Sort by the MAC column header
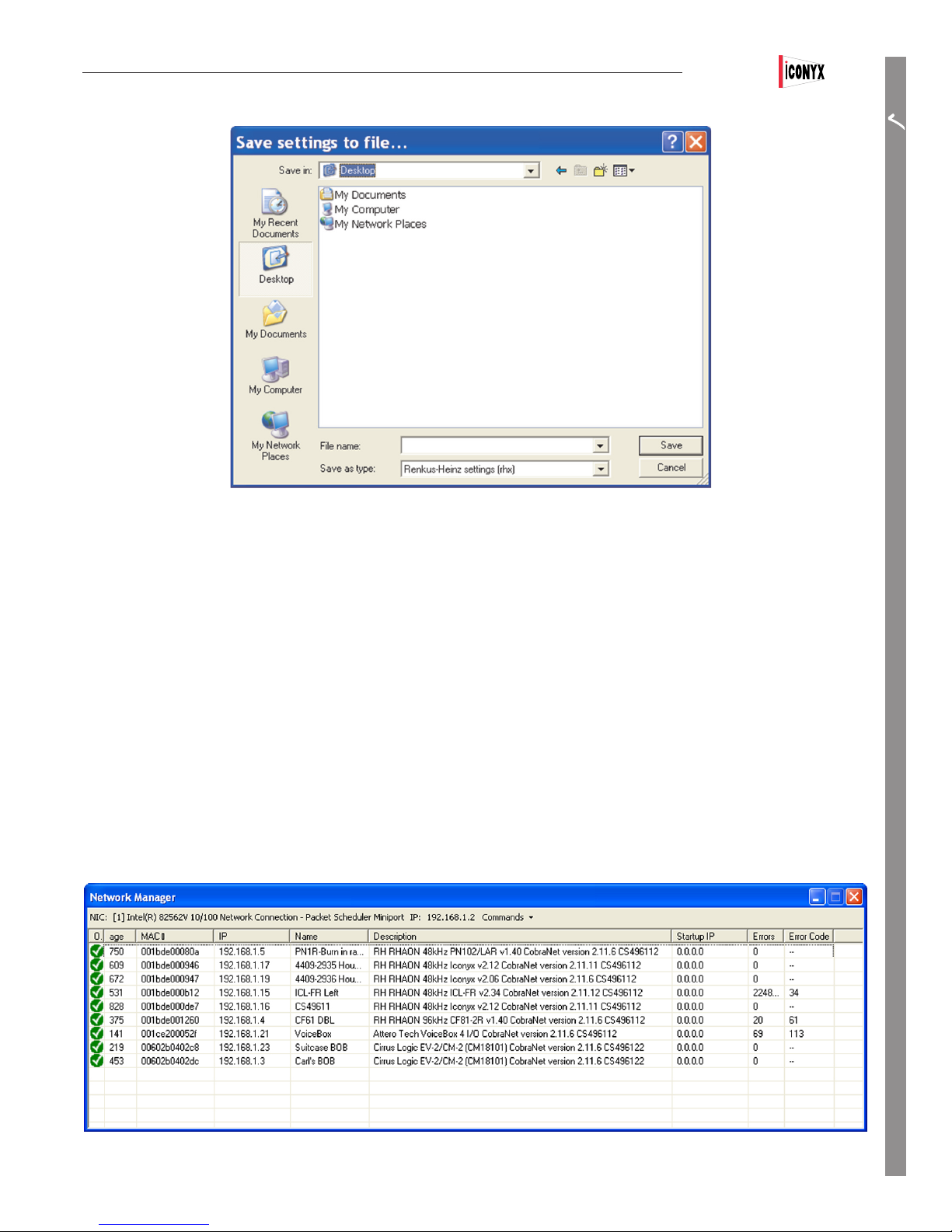Image resolution: width=952 pixels, height=1232 pixels. pyautogui.click(x=174, y=936)
